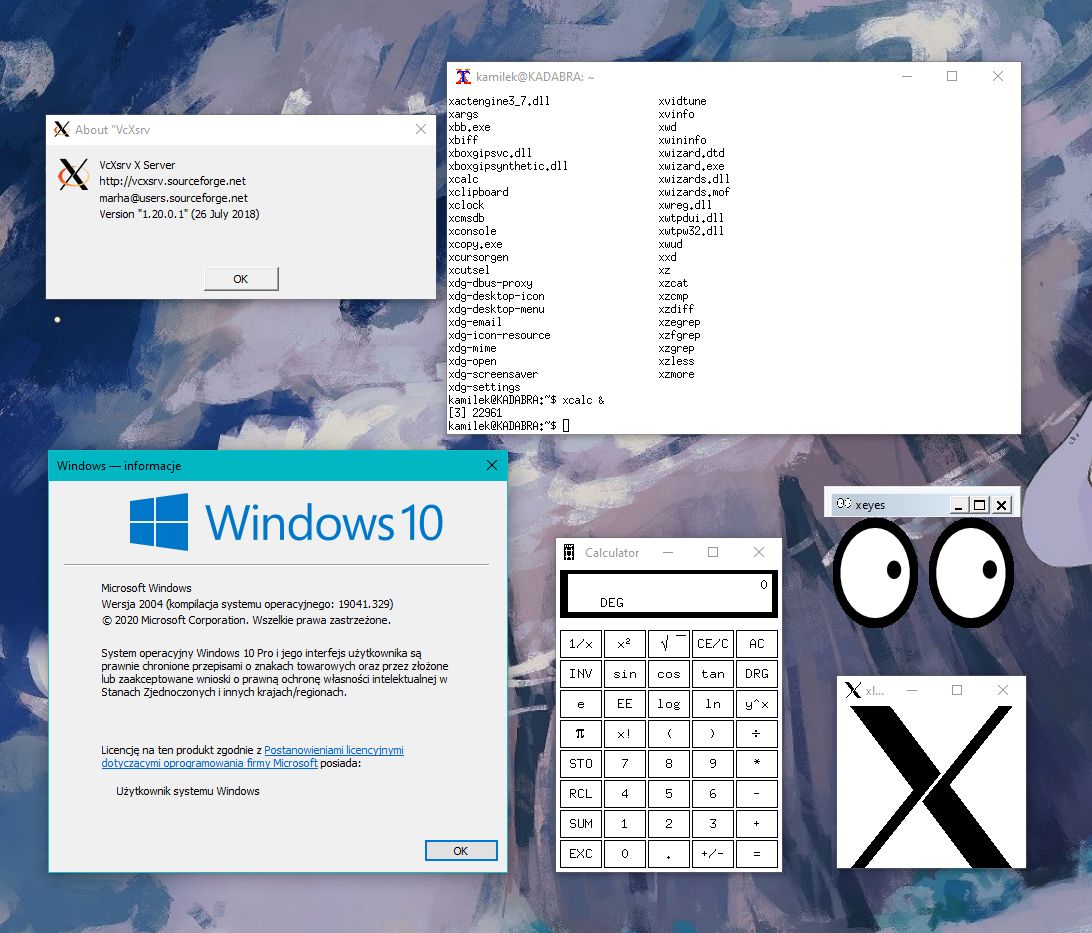Image resolution: width=1092 pixels, height=933 pixels.
Task: Click the RCL recall key
Action: click(x=581, y=794)
